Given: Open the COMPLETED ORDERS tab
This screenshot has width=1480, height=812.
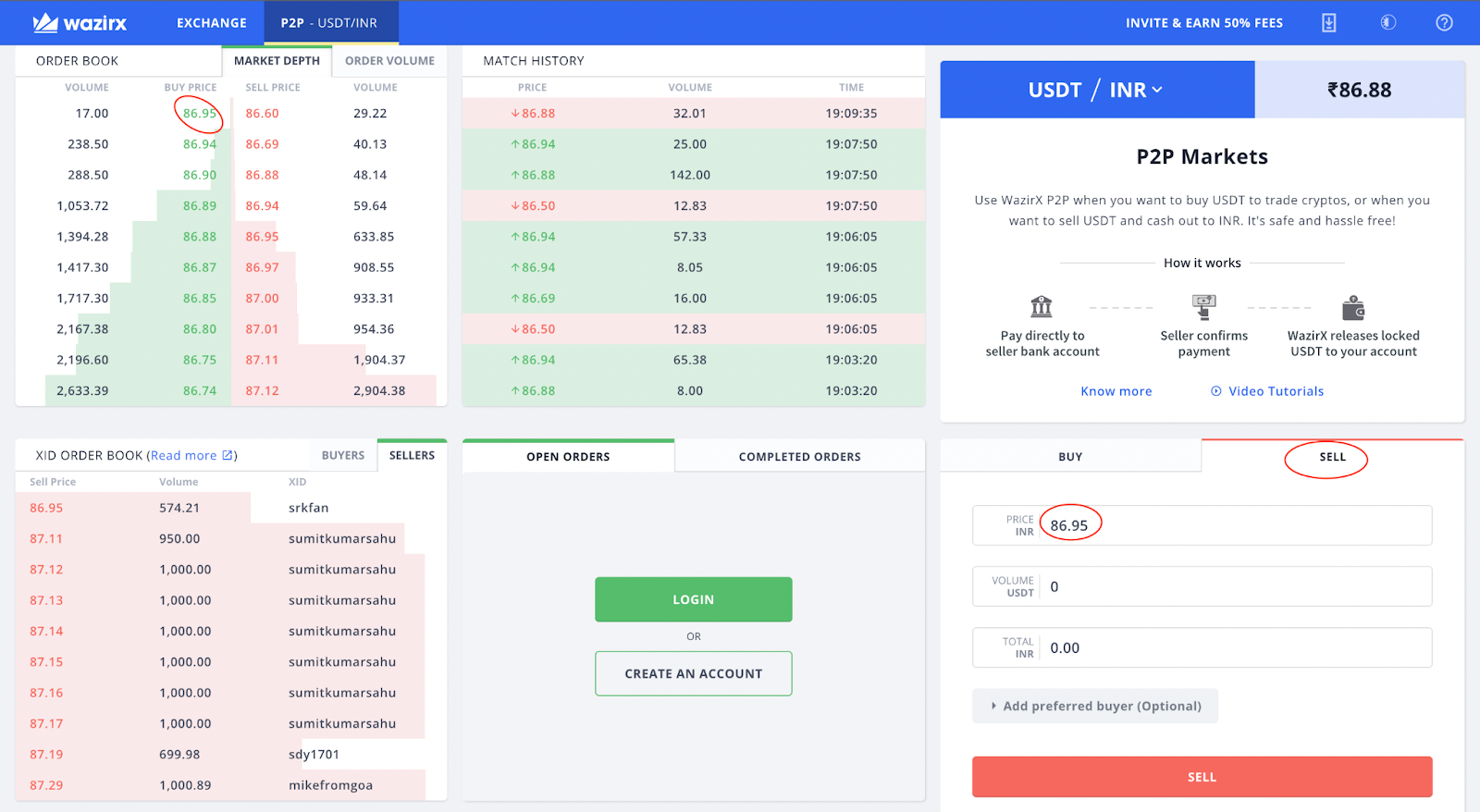Looking at the screenshot, I should (x=800, y=456).
